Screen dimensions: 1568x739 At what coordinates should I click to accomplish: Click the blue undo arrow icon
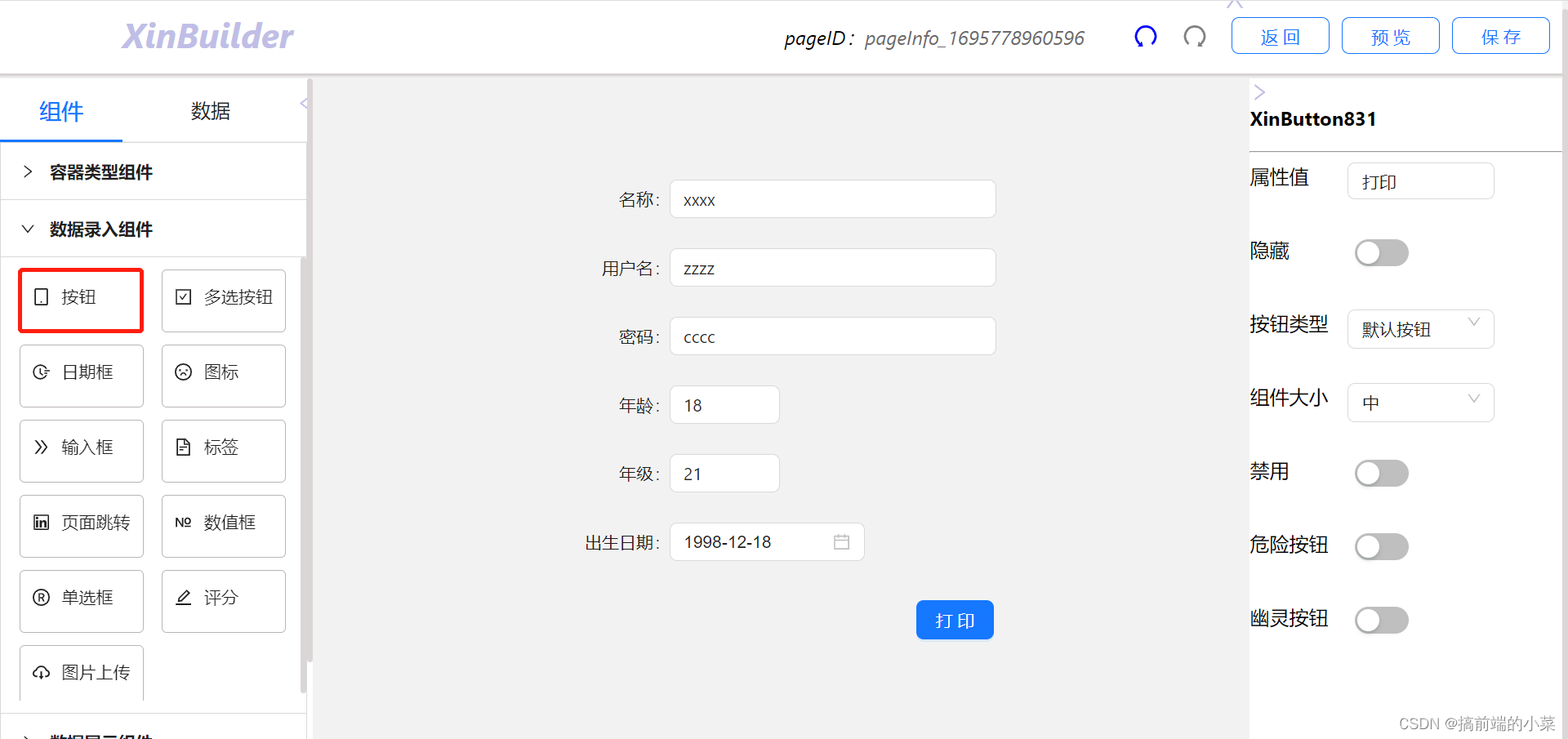coord(1146,37)
